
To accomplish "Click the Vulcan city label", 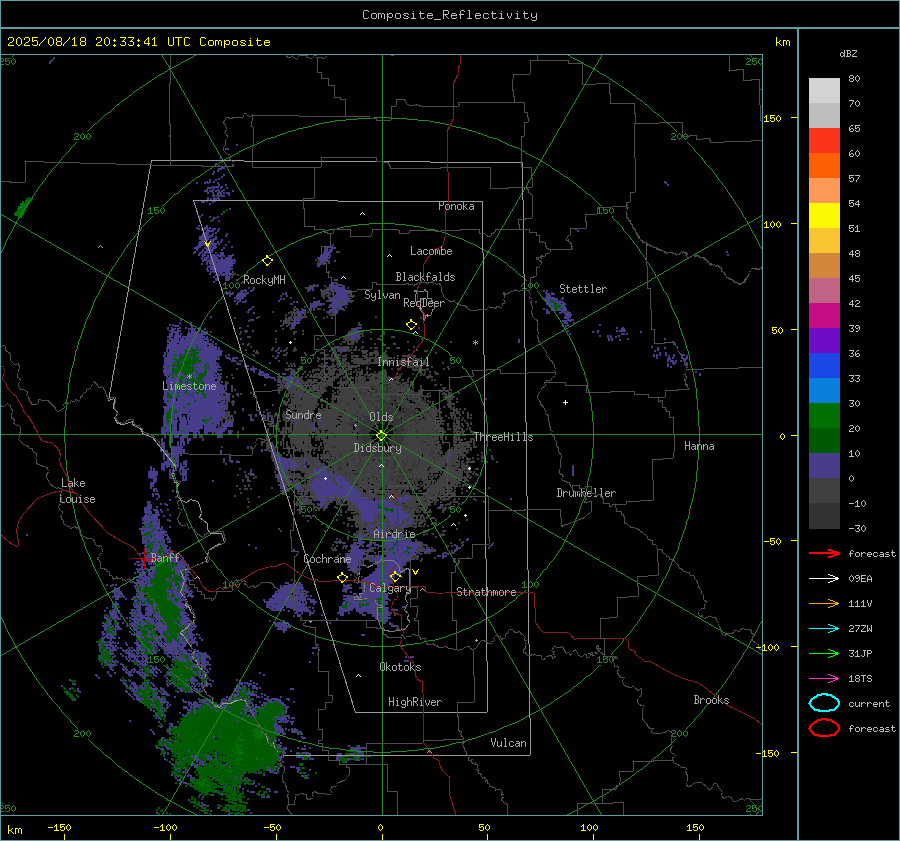I will point(508,743).
